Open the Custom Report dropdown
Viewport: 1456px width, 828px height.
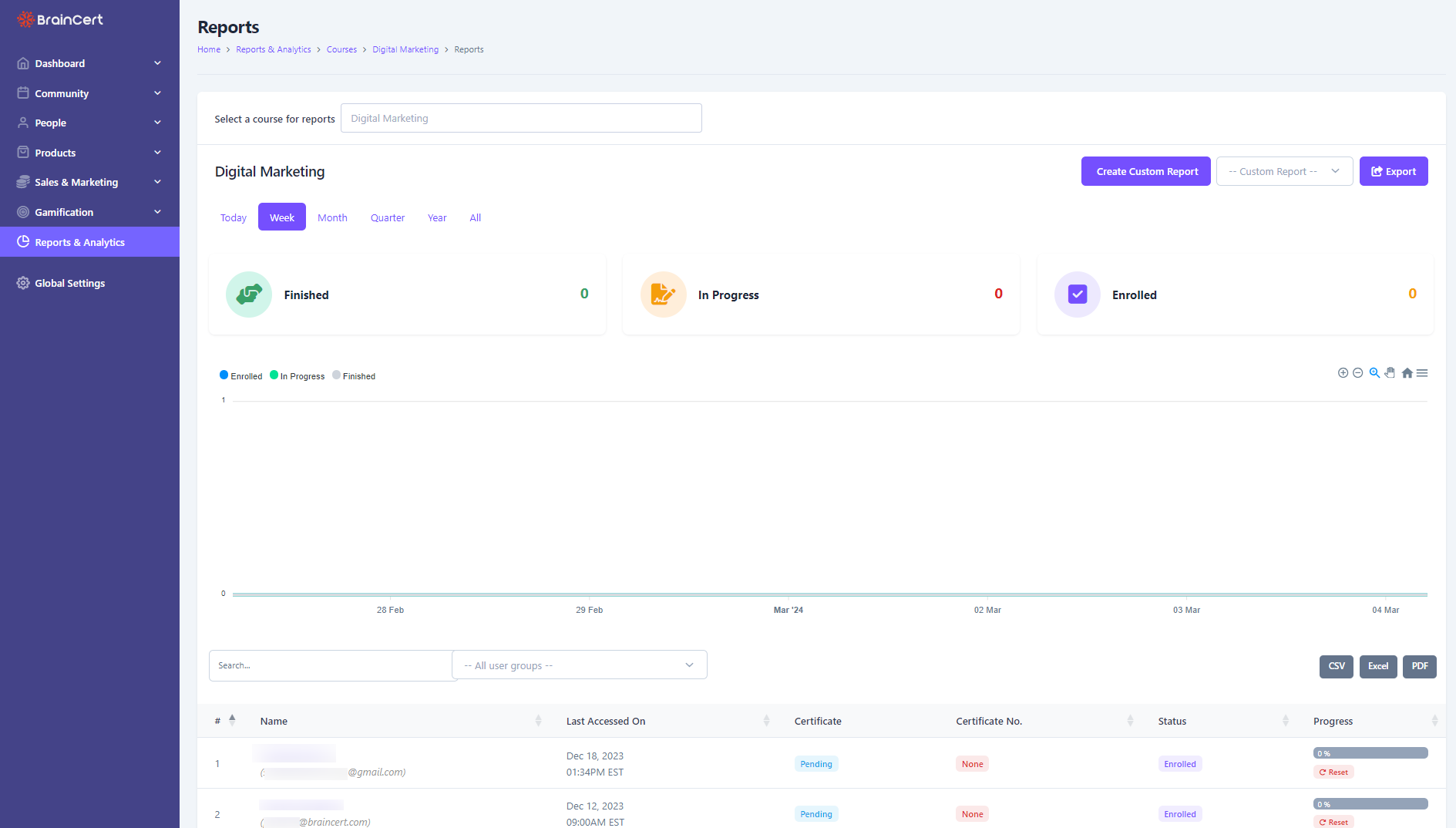click(1284, 171)
